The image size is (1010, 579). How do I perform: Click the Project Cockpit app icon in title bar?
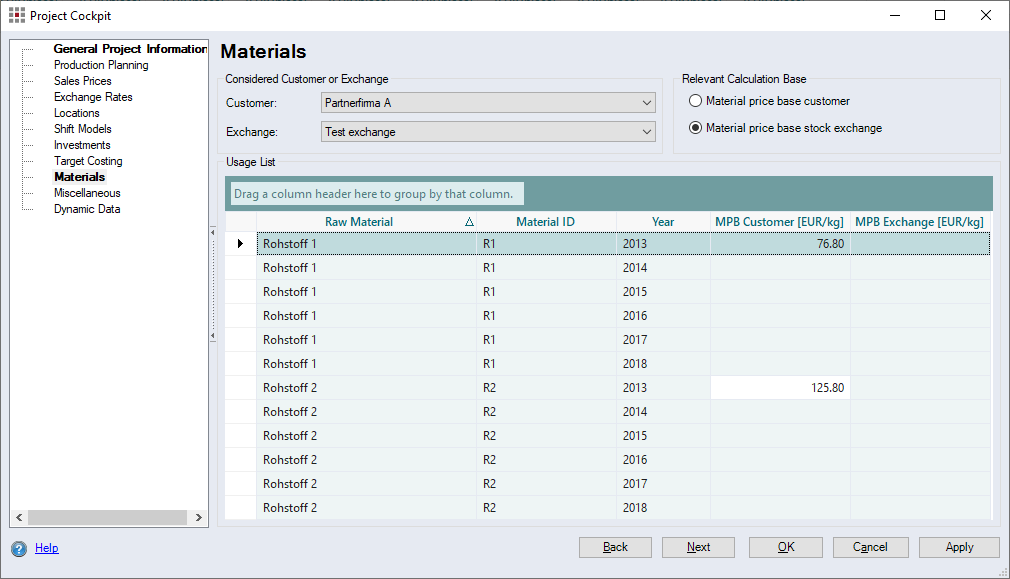16,15
